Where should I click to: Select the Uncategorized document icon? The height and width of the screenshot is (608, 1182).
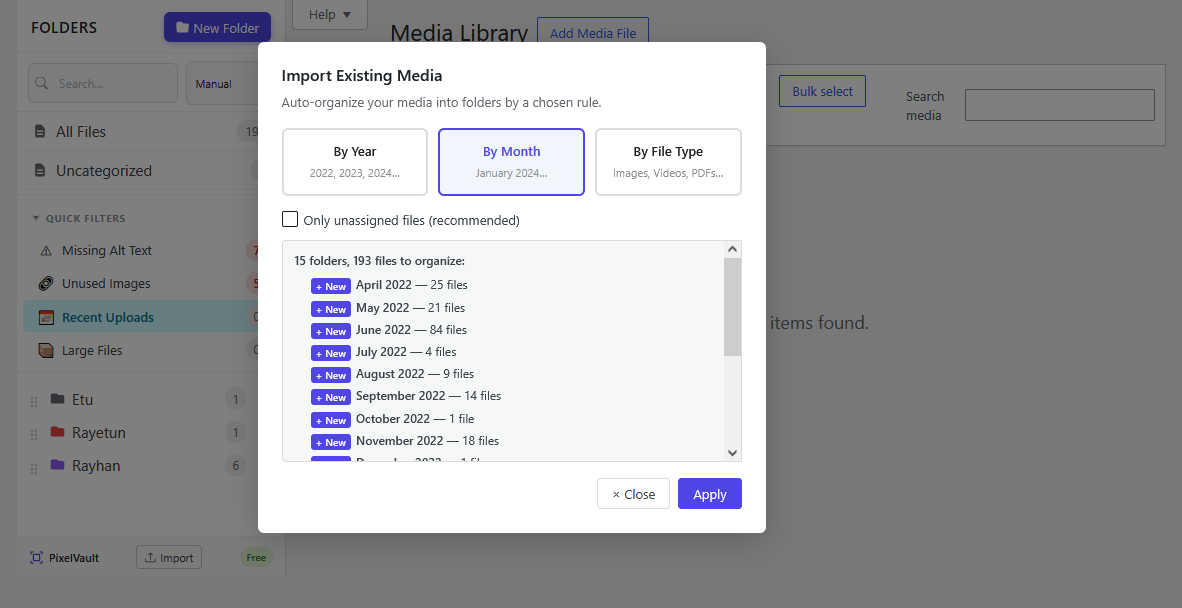(40, 170)
